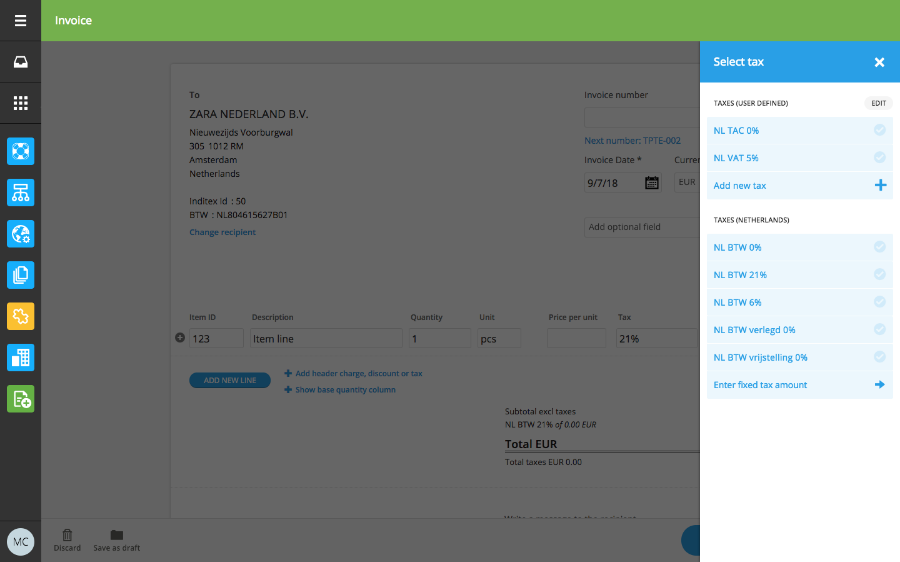The height and width of the screenshot is (562, 900).
Task: Click the Price per unit field
Action: (x=576, y=339)
